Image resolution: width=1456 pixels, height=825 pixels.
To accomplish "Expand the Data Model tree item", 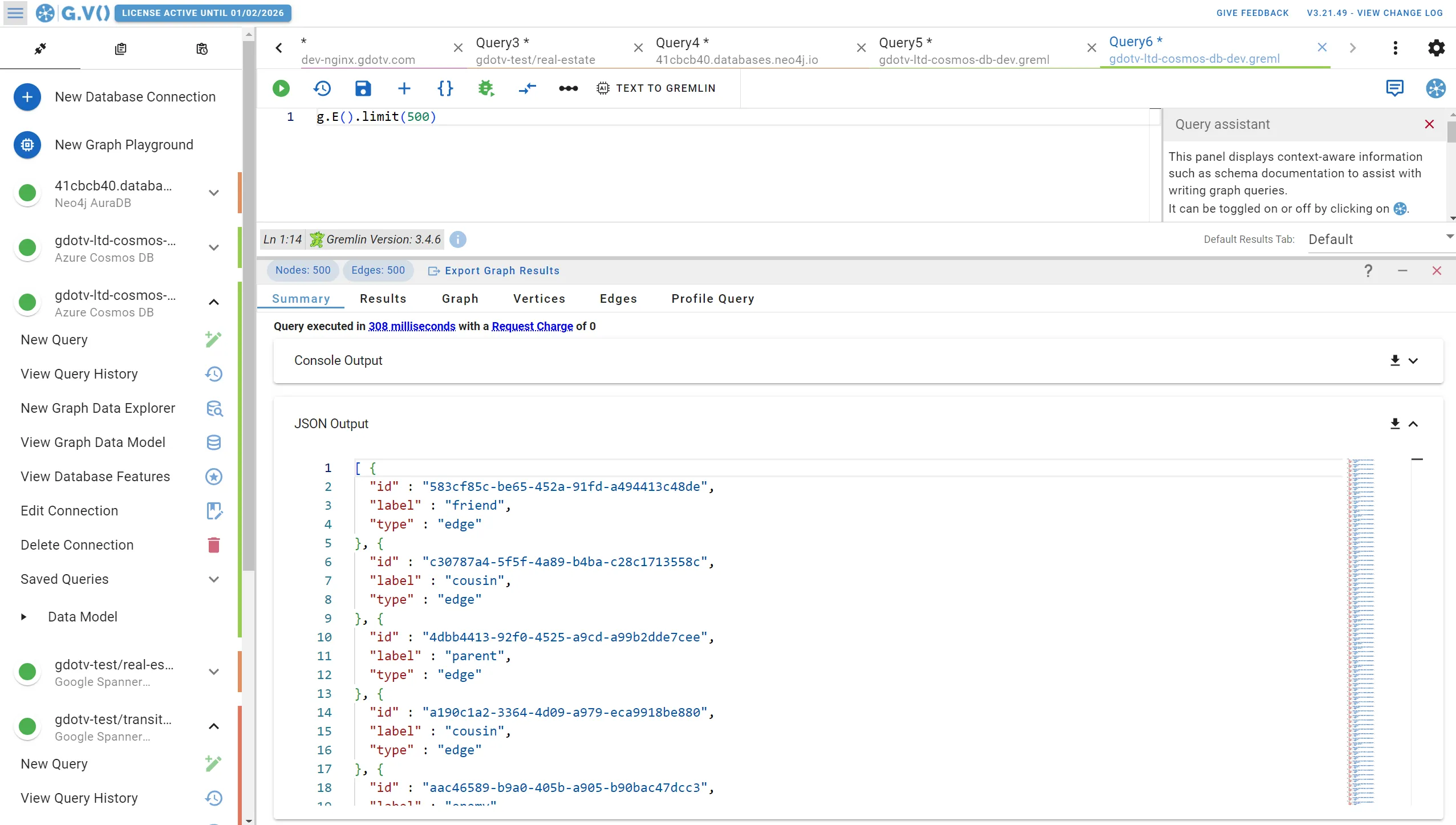I will pyautogui.click(x=23, y=617).
